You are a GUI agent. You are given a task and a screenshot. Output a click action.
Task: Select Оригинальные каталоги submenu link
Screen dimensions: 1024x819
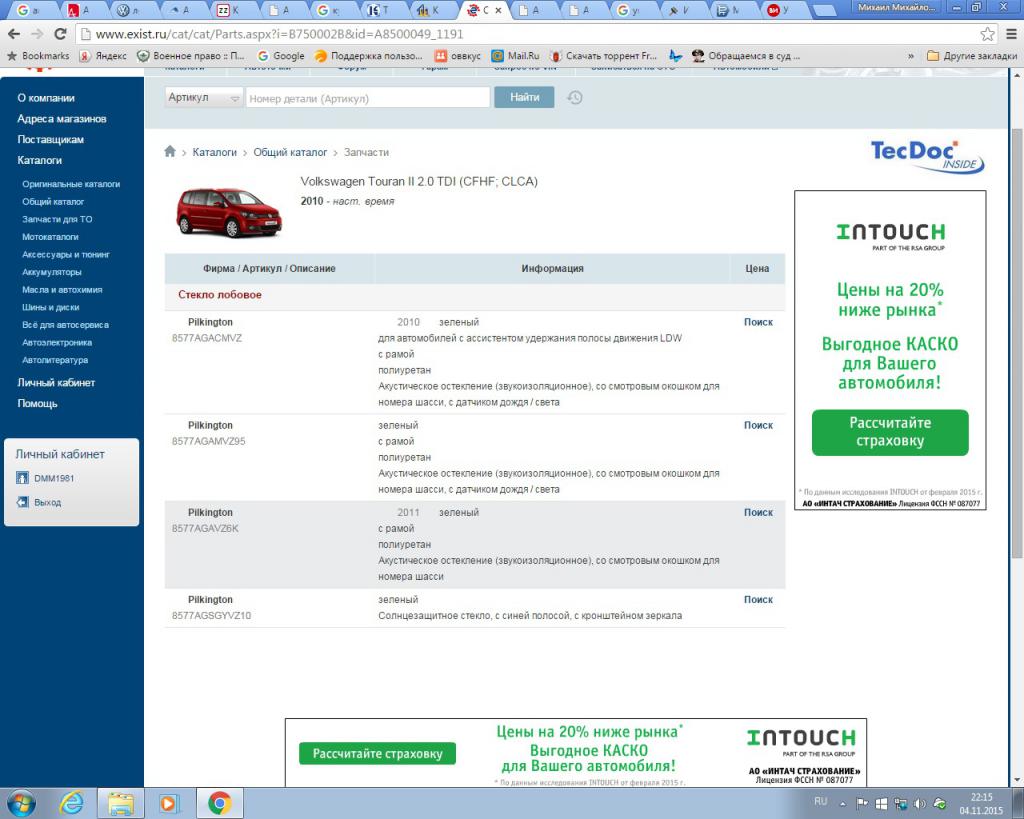(x=71, y=184)
